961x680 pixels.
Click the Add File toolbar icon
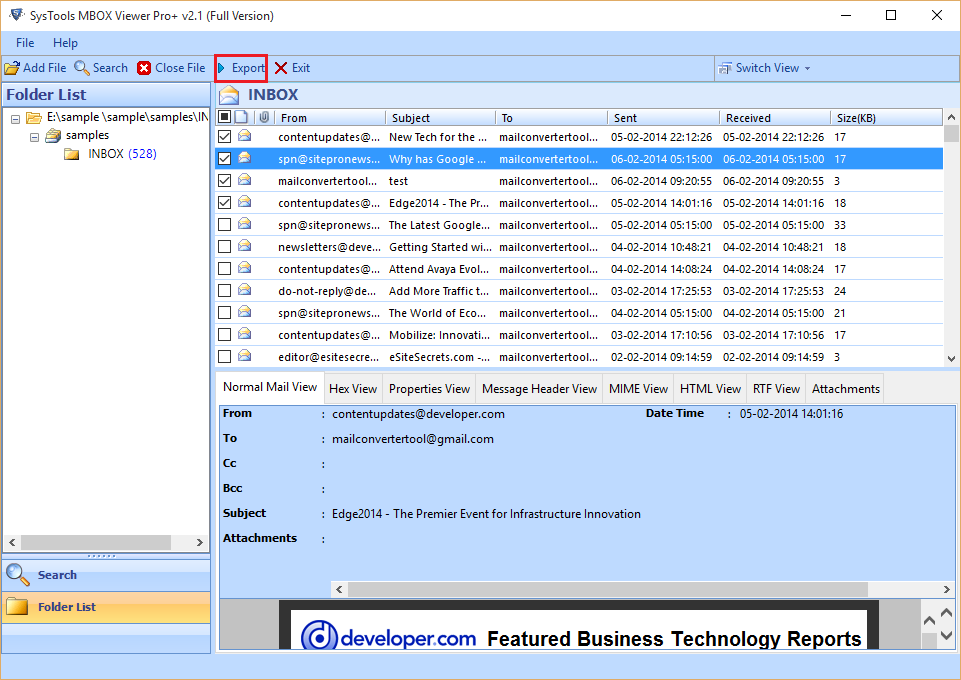tap(12, 68)
